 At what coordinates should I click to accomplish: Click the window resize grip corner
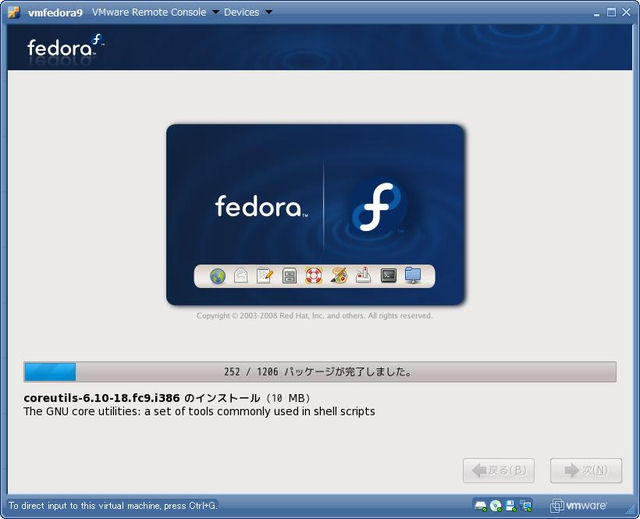[x=631, y=510]
